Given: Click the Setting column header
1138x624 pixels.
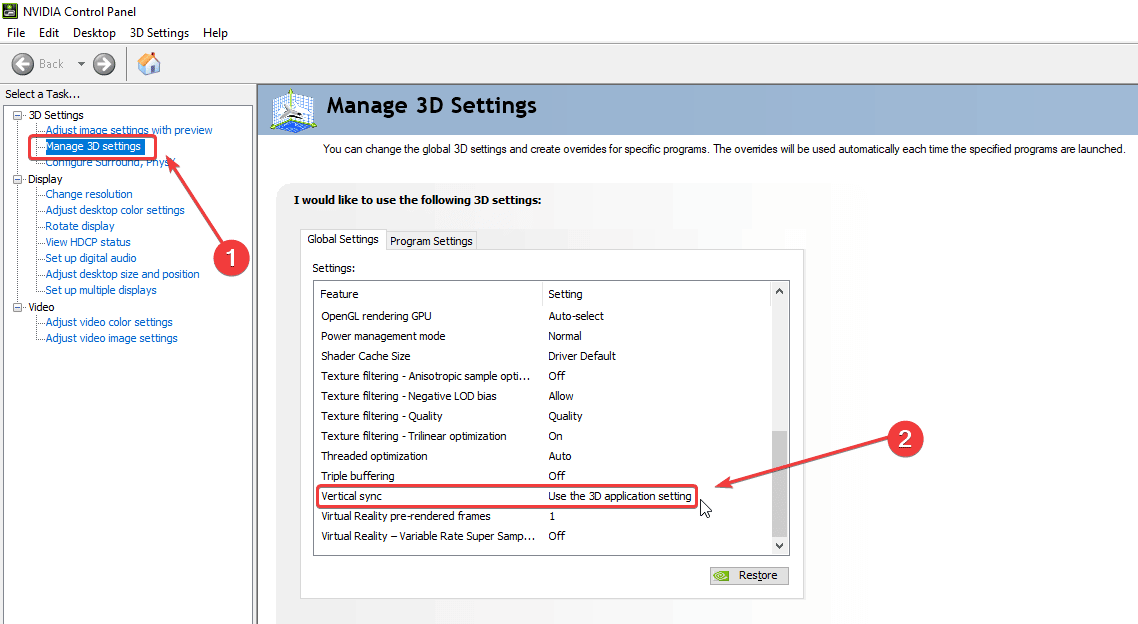Looking at the screenshot, I should coord(656,294).
